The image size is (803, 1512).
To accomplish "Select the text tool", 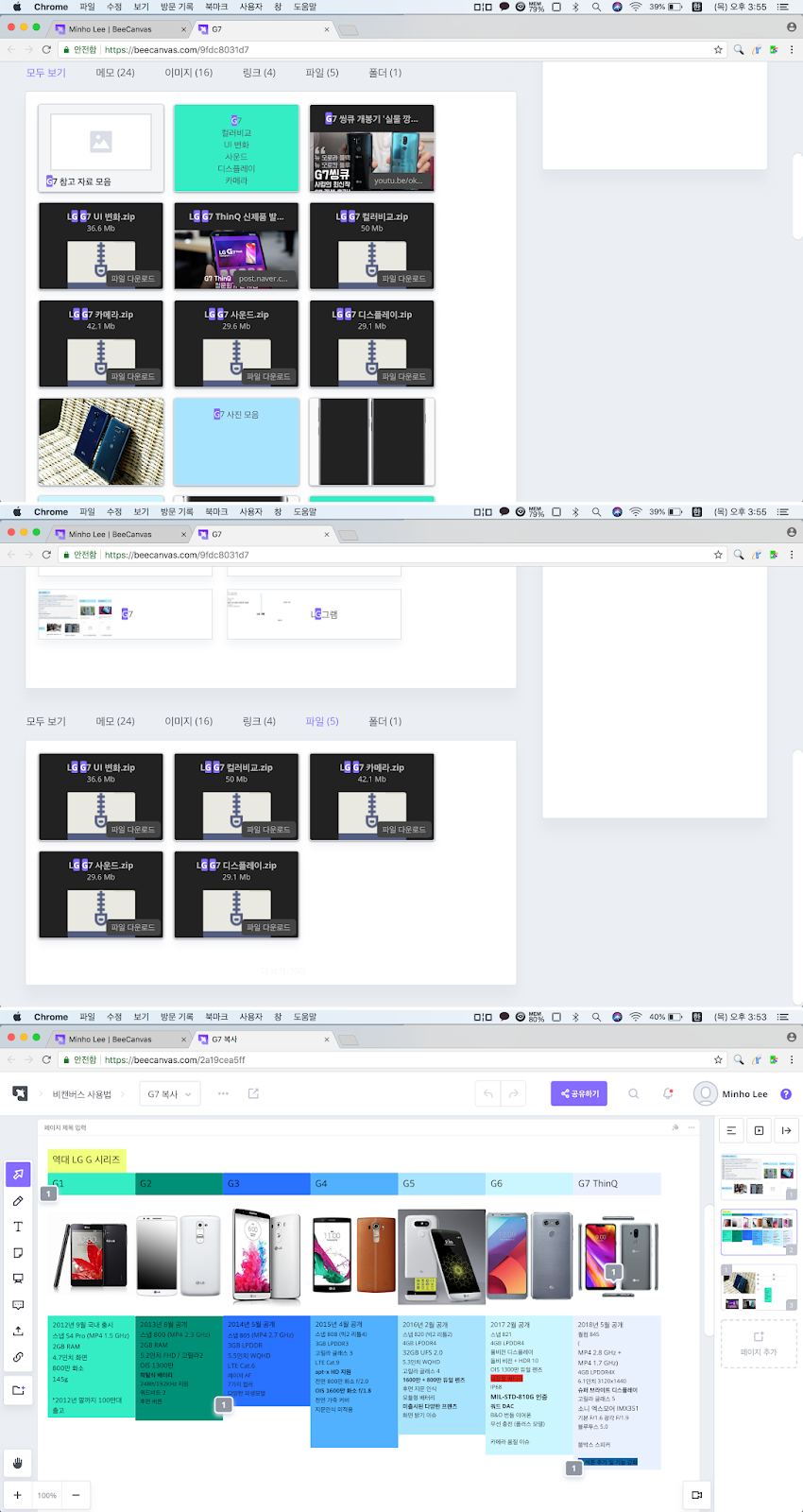I will click(18, 1227).
